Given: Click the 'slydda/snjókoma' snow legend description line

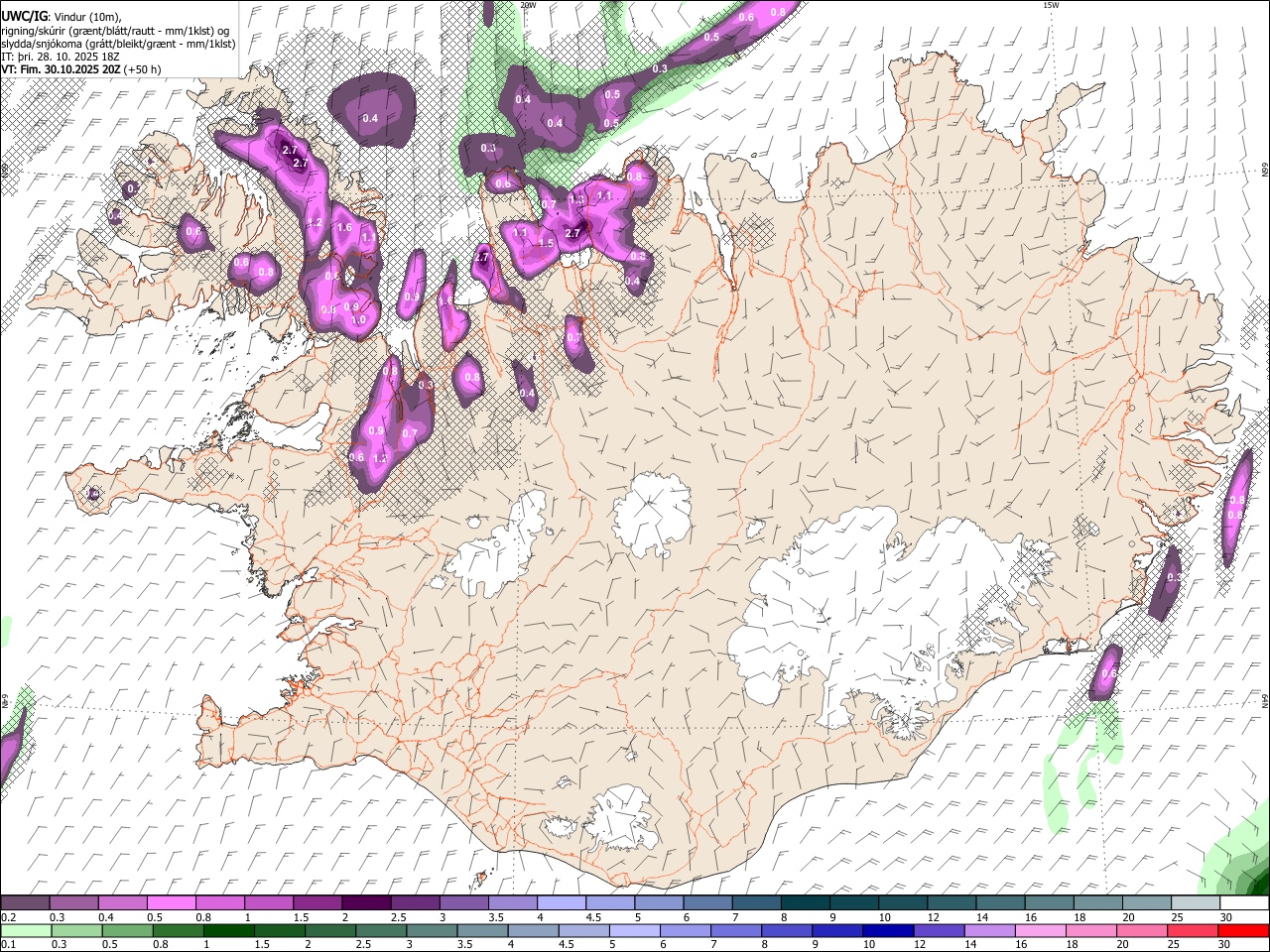Looking at the screenshot, I should [118, 44].
